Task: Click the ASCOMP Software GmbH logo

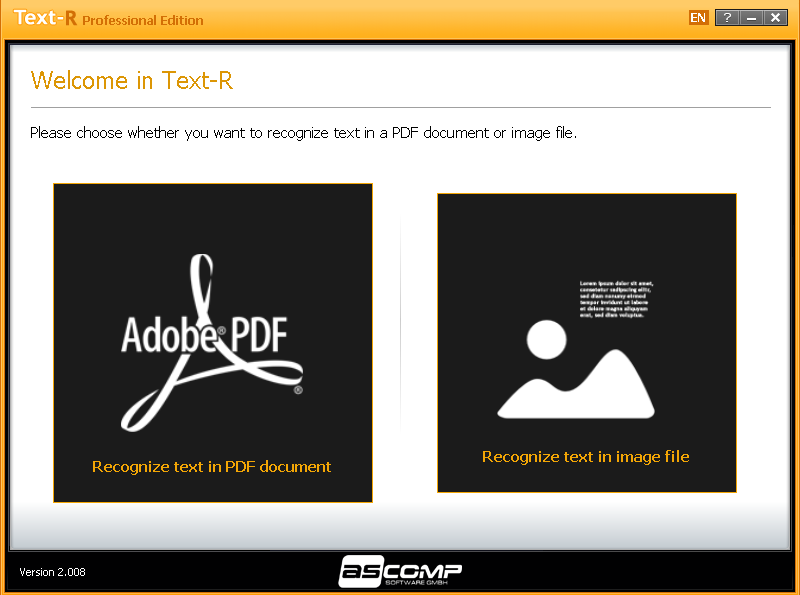Action: (x=401, y=571)
